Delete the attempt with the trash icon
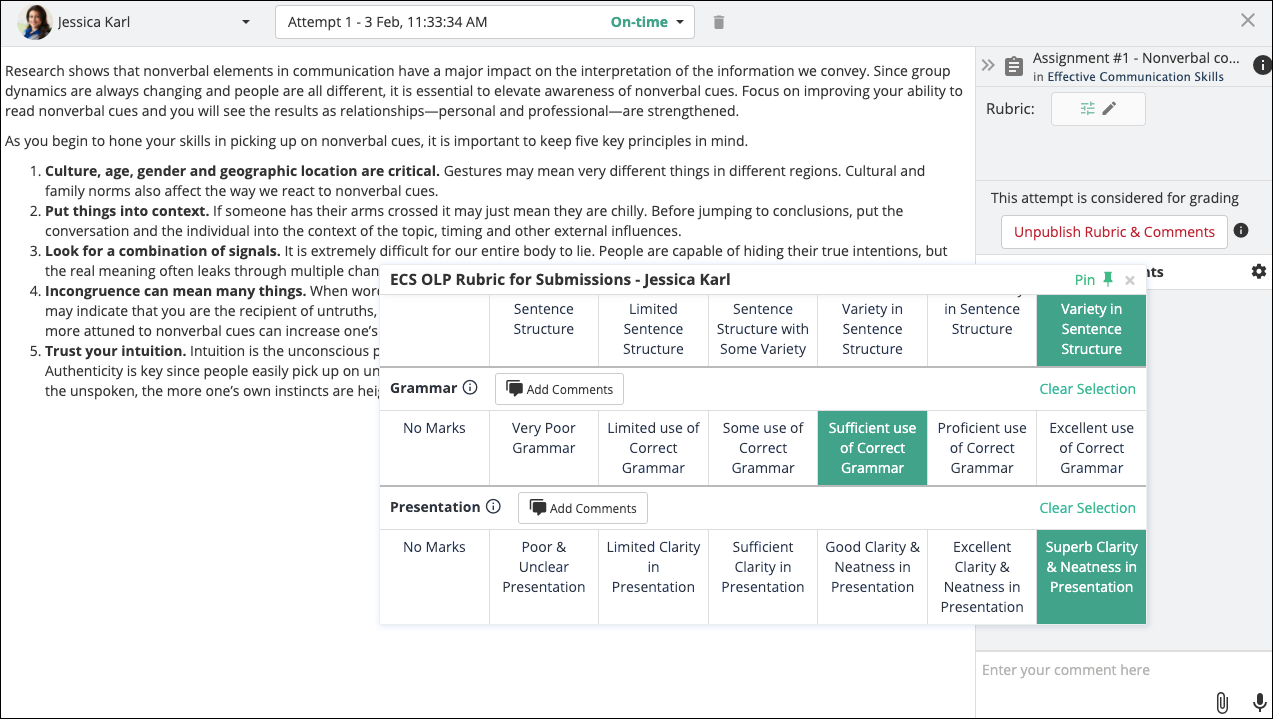The width and height of the screenshot is (1273, 719). tap(719, 22)
